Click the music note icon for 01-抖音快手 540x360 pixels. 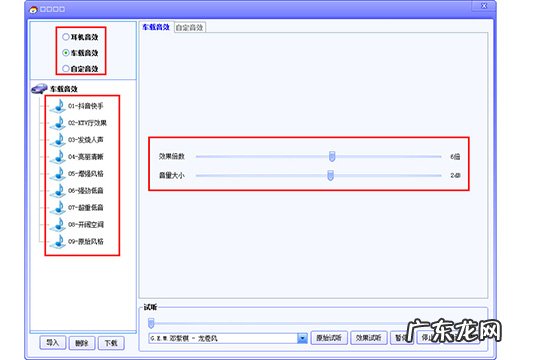[58, 106]
